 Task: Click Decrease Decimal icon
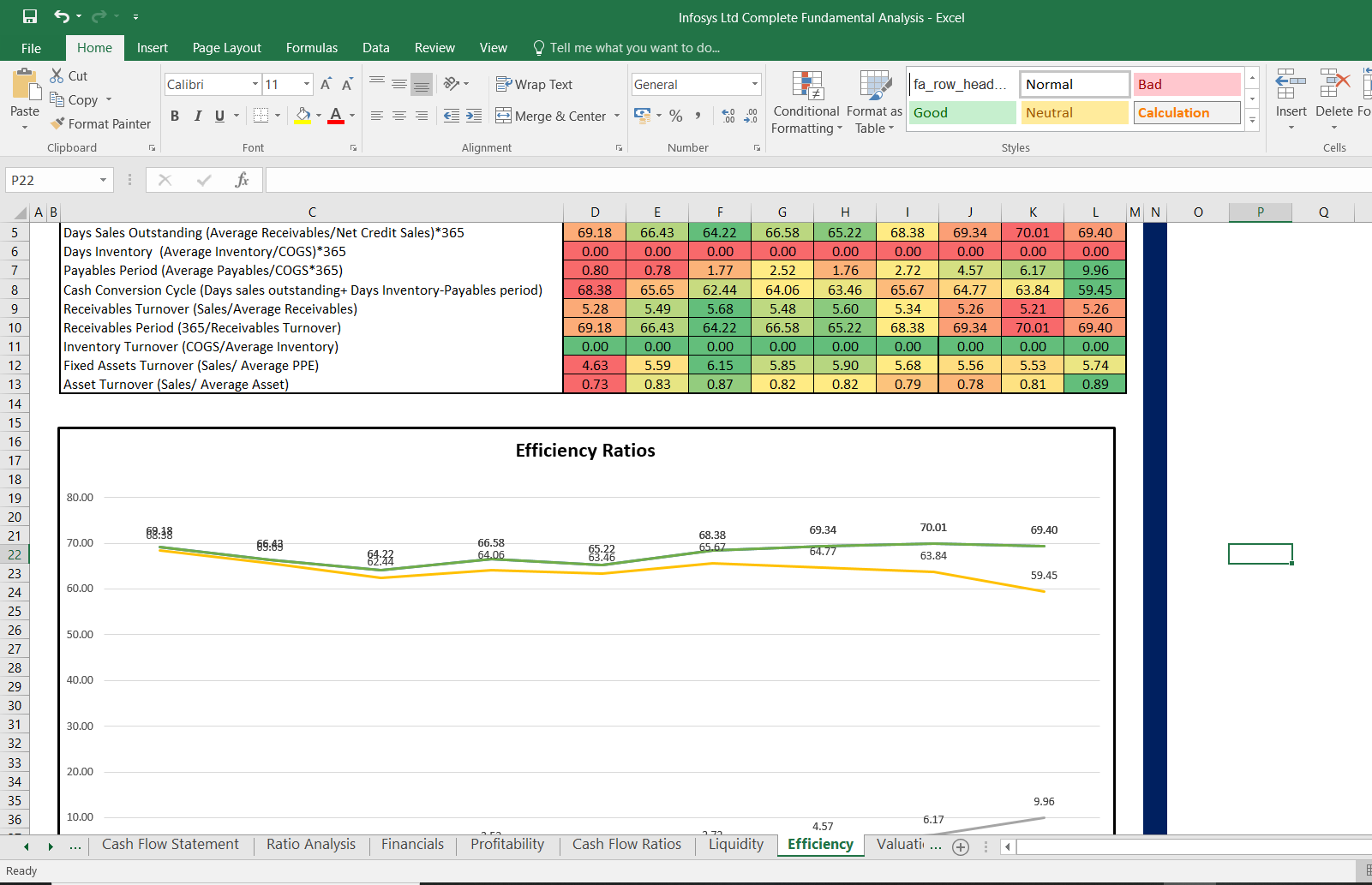coord(751,116)
